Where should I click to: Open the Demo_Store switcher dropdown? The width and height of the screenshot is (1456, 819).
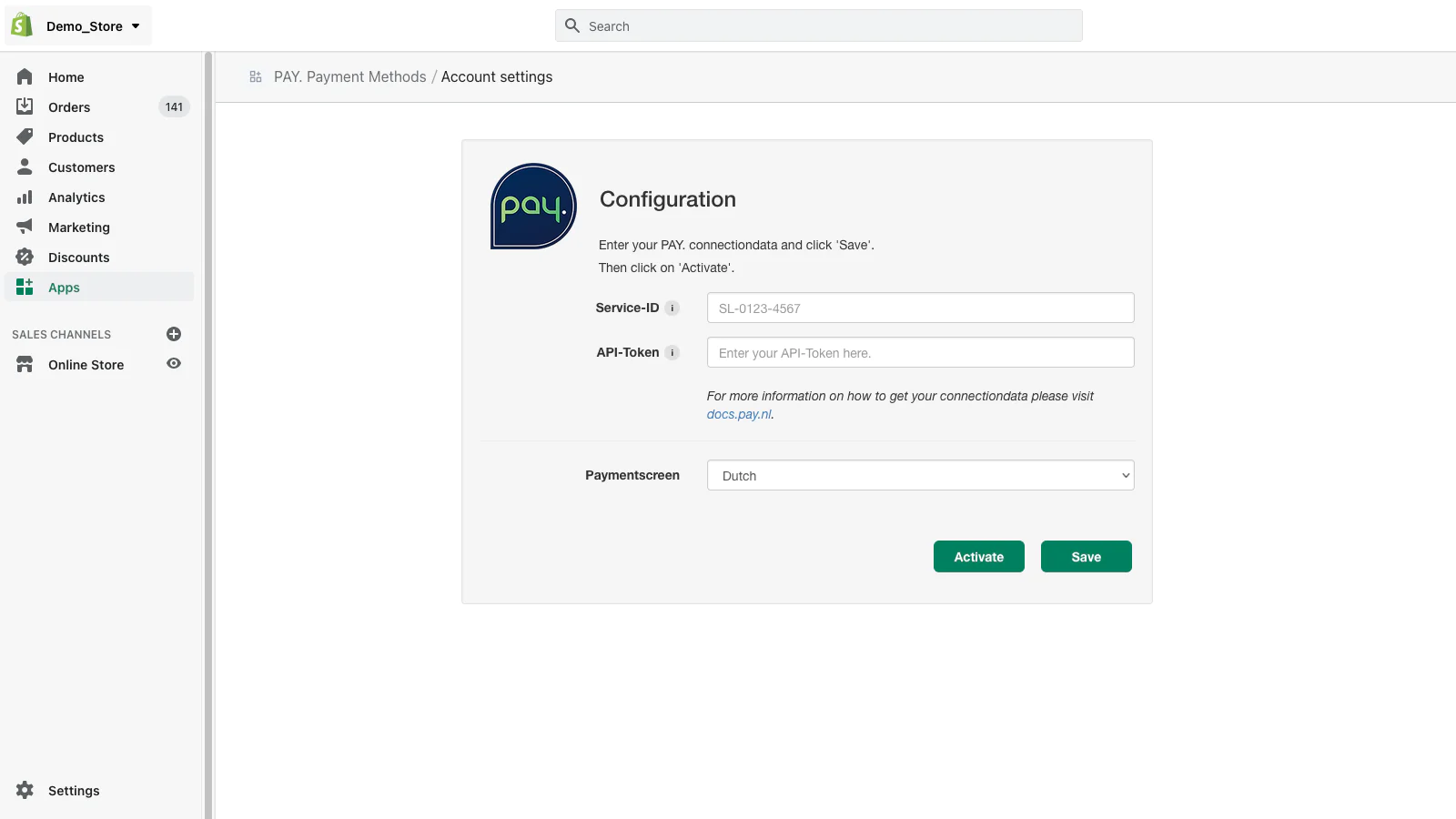pos(93,26)
